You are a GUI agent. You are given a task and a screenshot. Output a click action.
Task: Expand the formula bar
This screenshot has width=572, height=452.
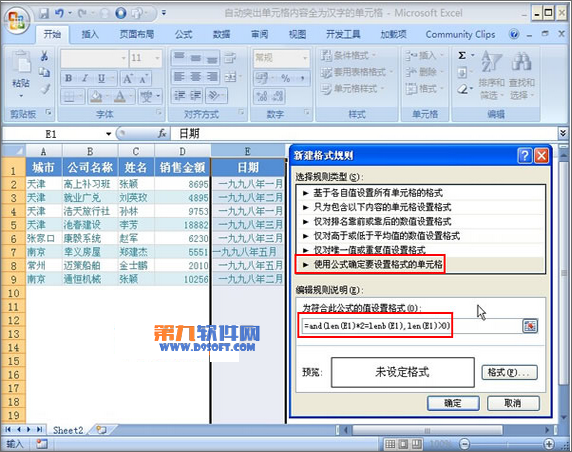(x=563, y=133)
